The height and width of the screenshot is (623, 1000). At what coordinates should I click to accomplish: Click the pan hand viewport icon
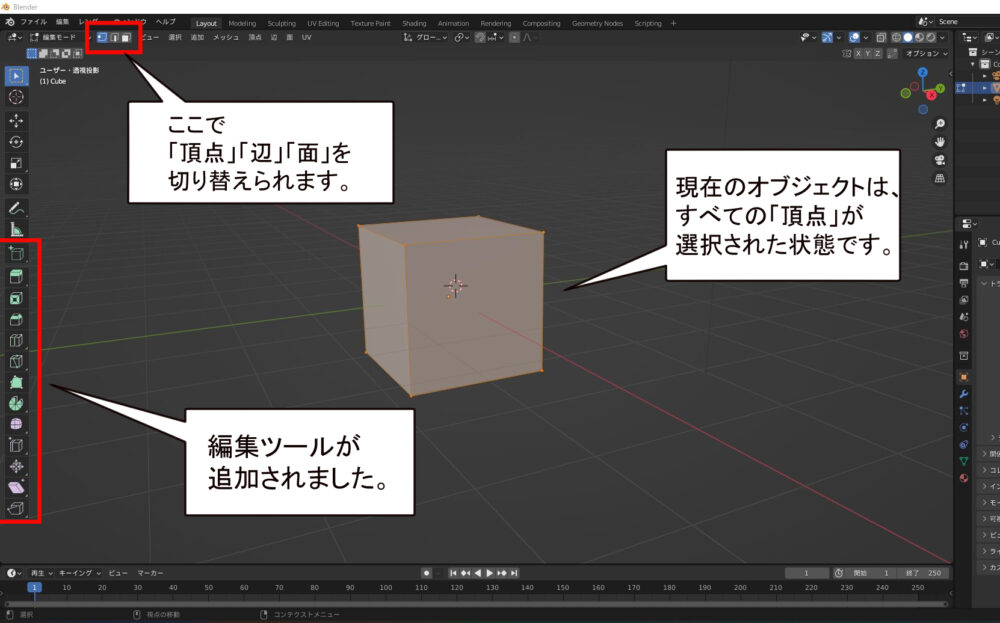[x=939, y=142]
